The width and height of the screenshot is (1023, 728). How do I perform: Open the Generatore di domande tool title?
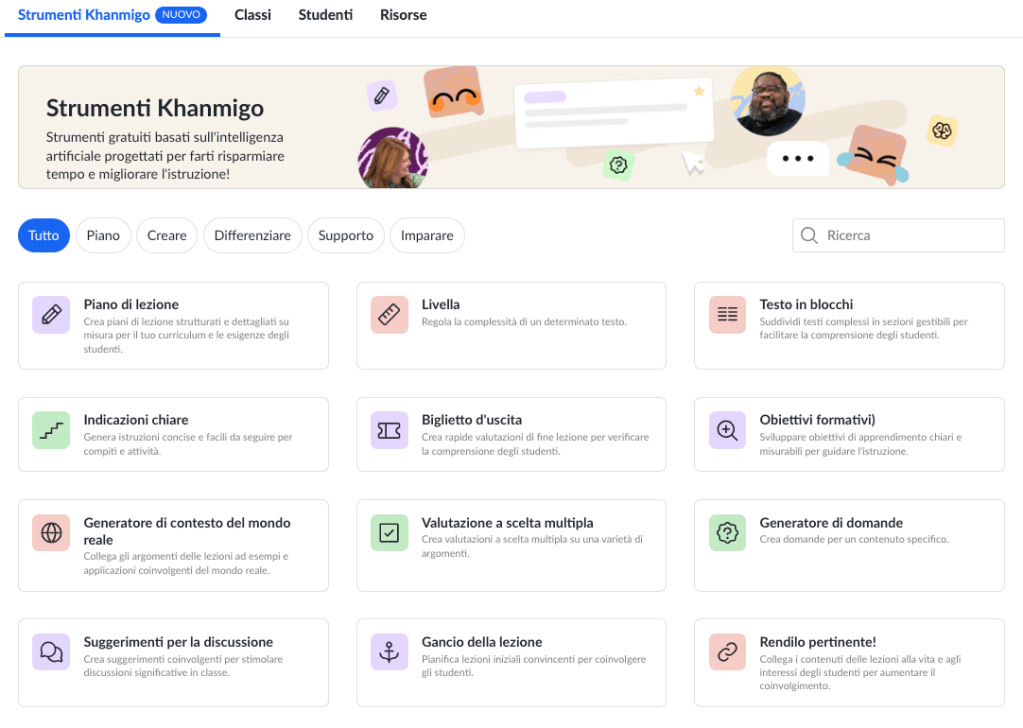[830, 523]
